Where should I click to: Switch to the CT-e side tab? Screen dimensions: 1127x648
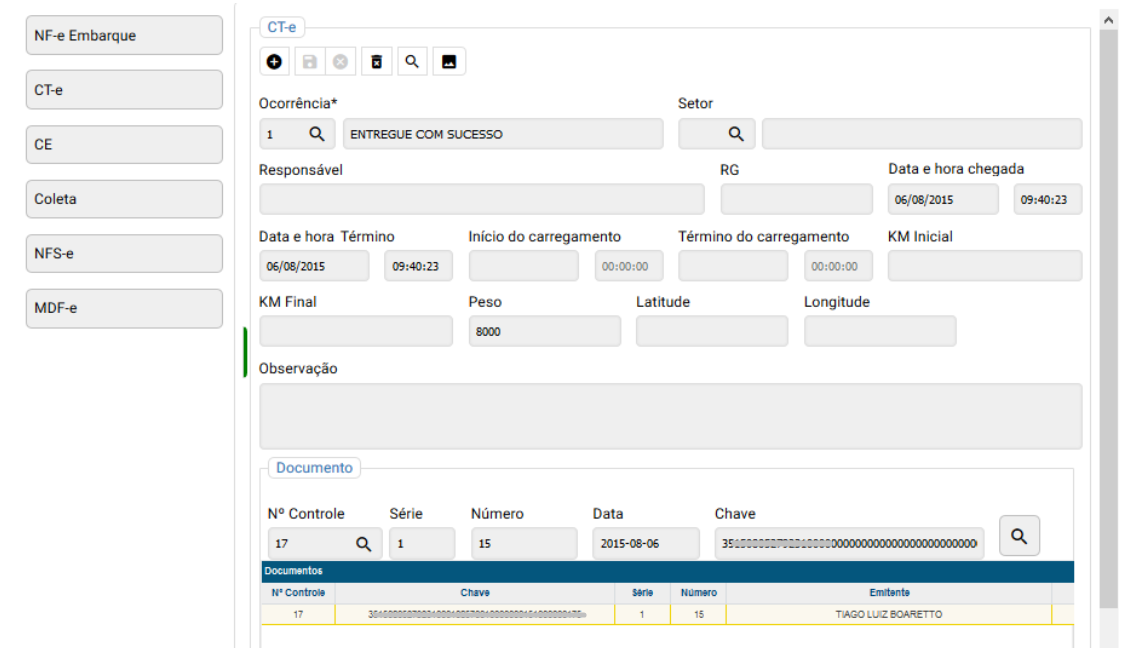tap(124, 90)
